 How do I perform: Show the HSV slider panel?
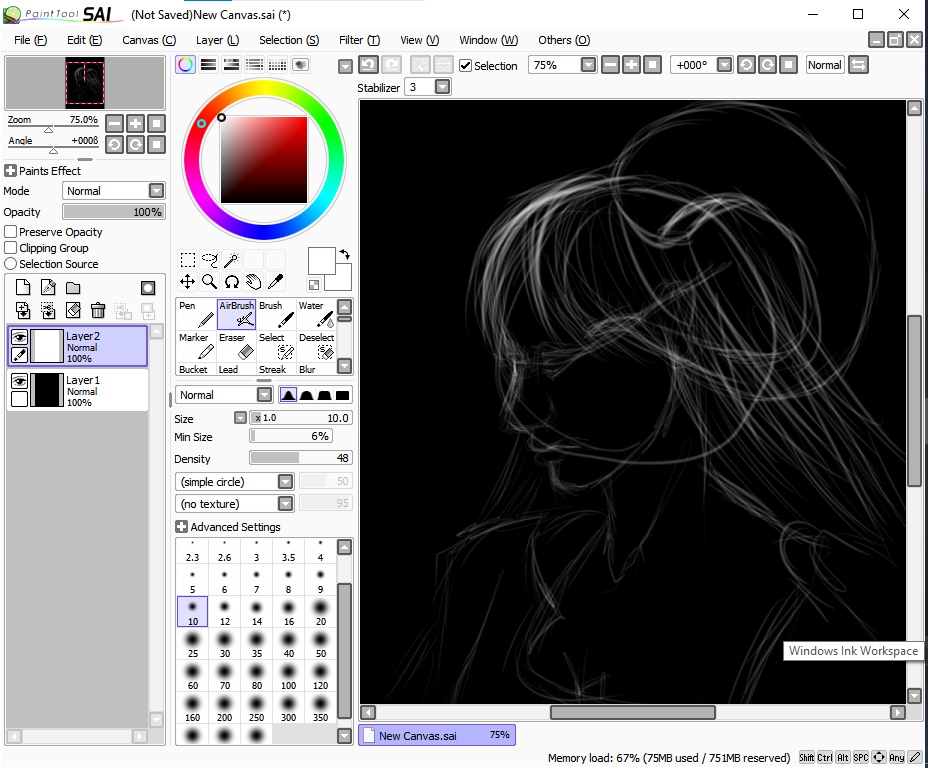(231, 64)
